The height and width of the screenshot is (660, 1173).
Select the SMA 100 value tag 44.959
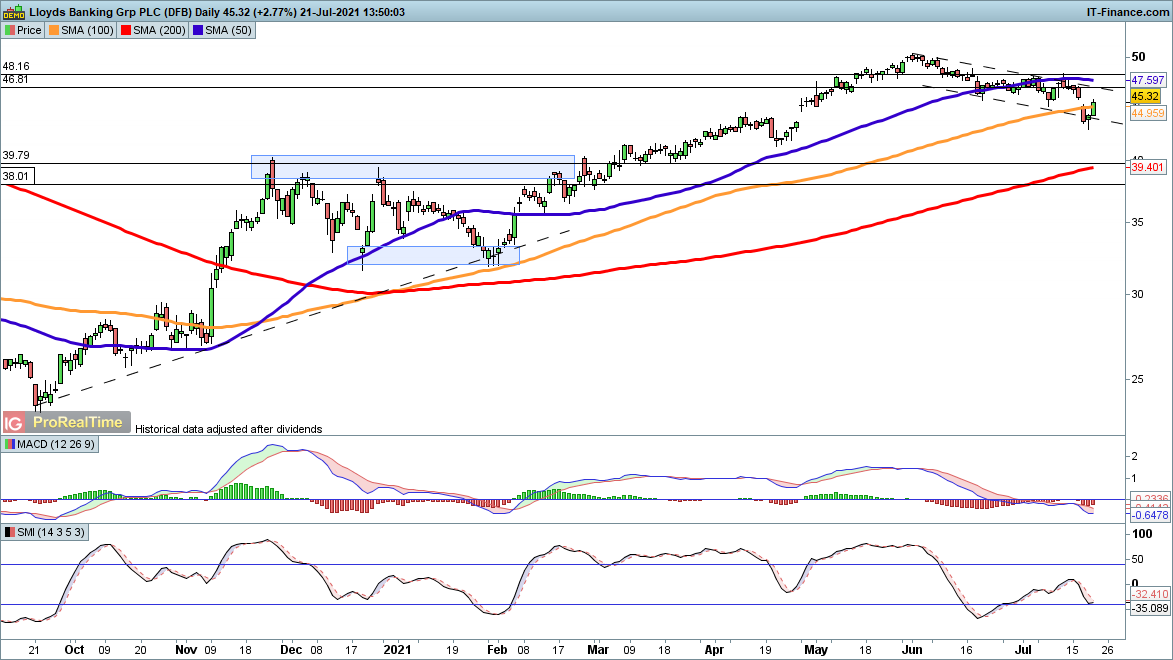pyautogui.click(x=1148, y=113)
